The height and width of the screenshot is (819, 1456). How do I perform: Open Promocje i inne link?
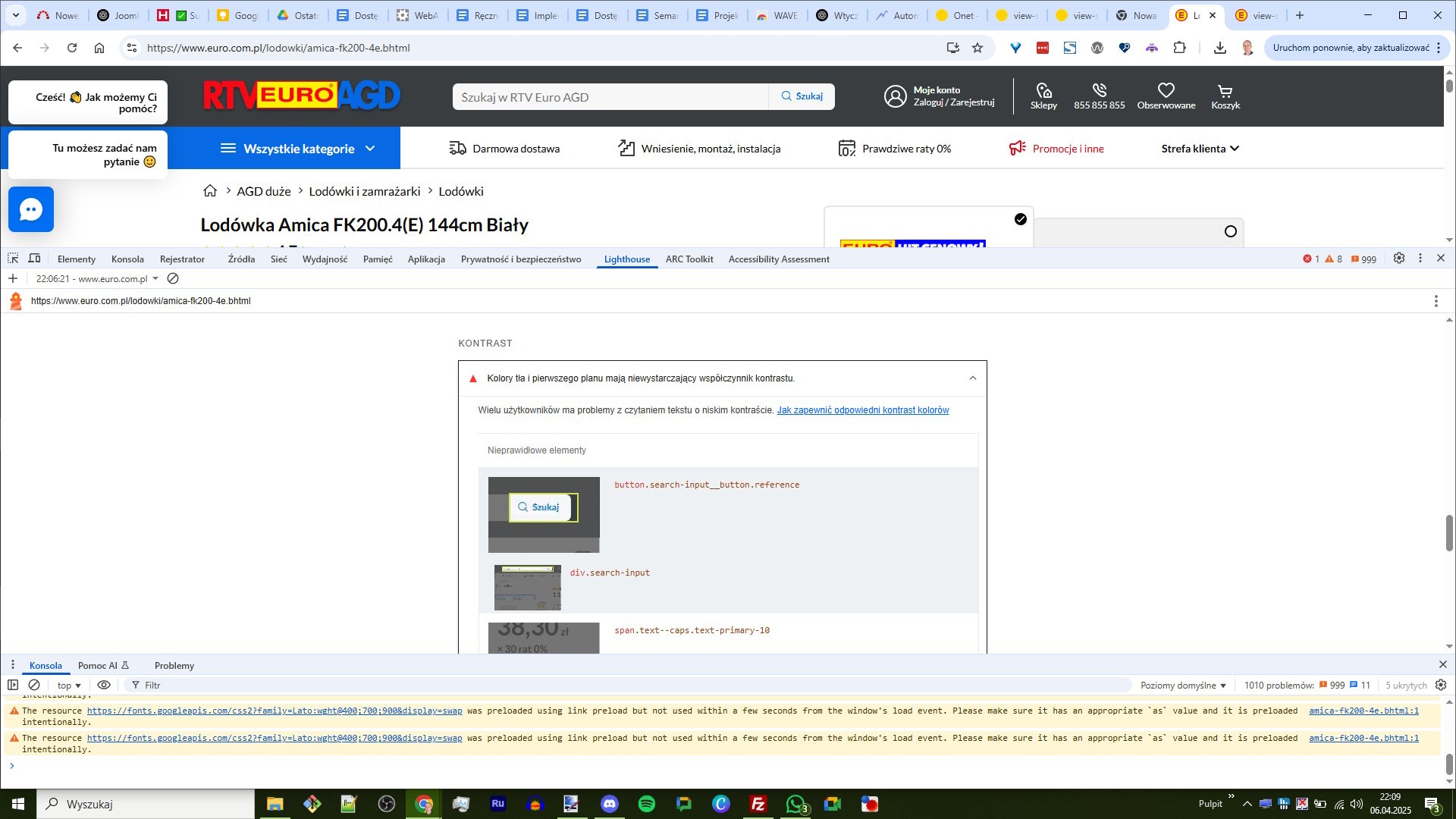tap(1056, 149)
